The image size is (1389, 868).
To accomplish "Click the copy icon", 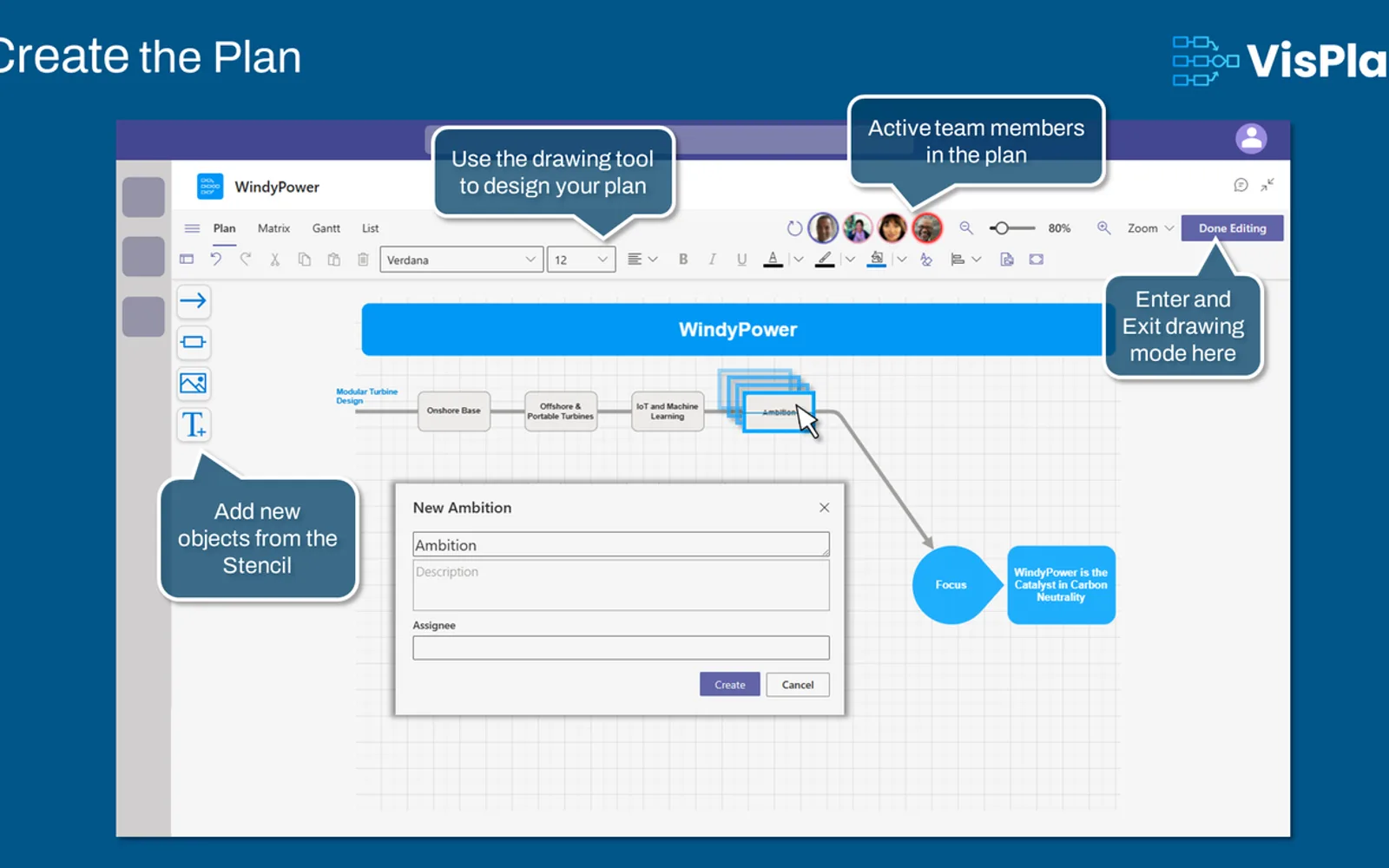I will pos(304,259).
